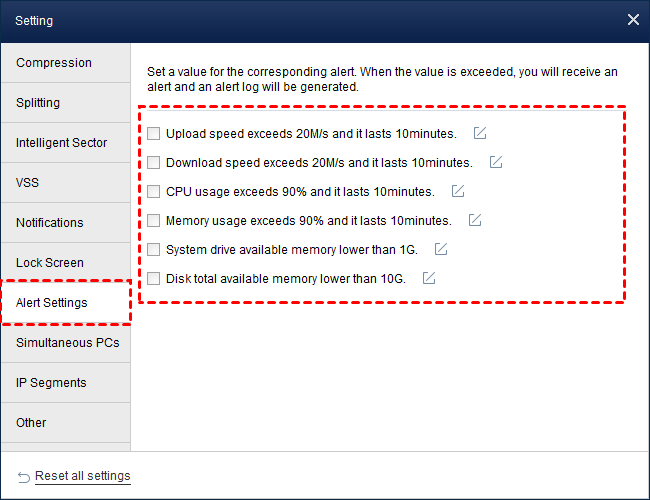
Task: Click edit icon for Upload speed alert
Action: point(481,133)
